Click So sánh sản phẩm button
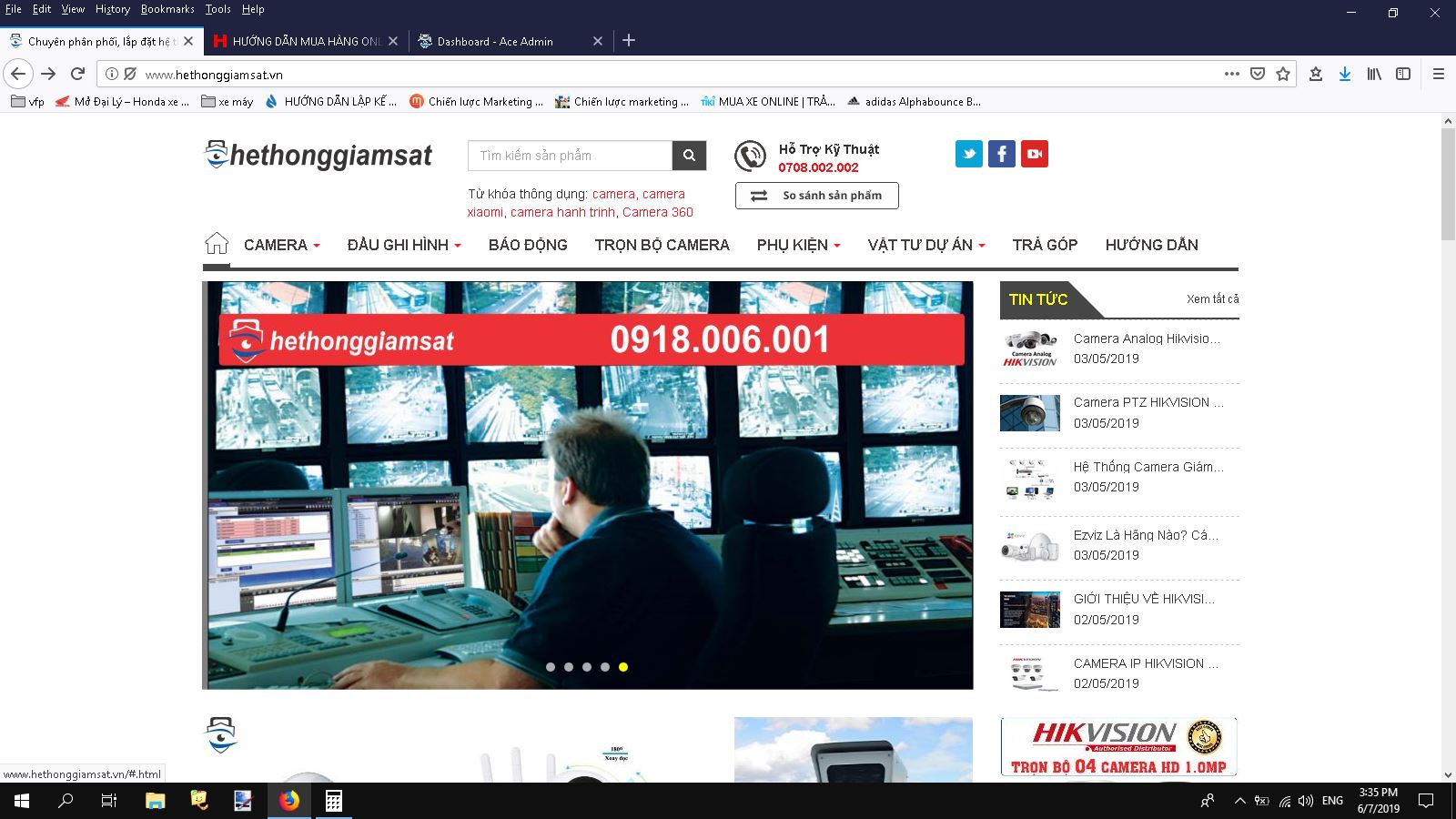This screenshot has height=819, width=1456. click(x=817, y=196)
